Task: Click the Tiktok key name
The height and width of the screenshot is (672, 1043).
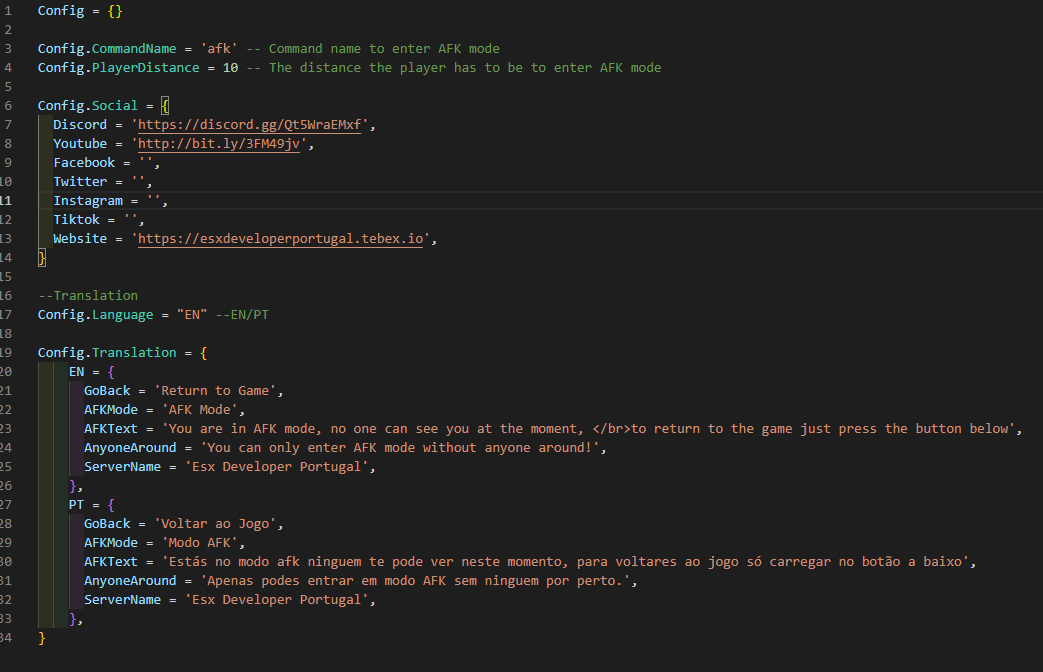Action: click(76, 220)
